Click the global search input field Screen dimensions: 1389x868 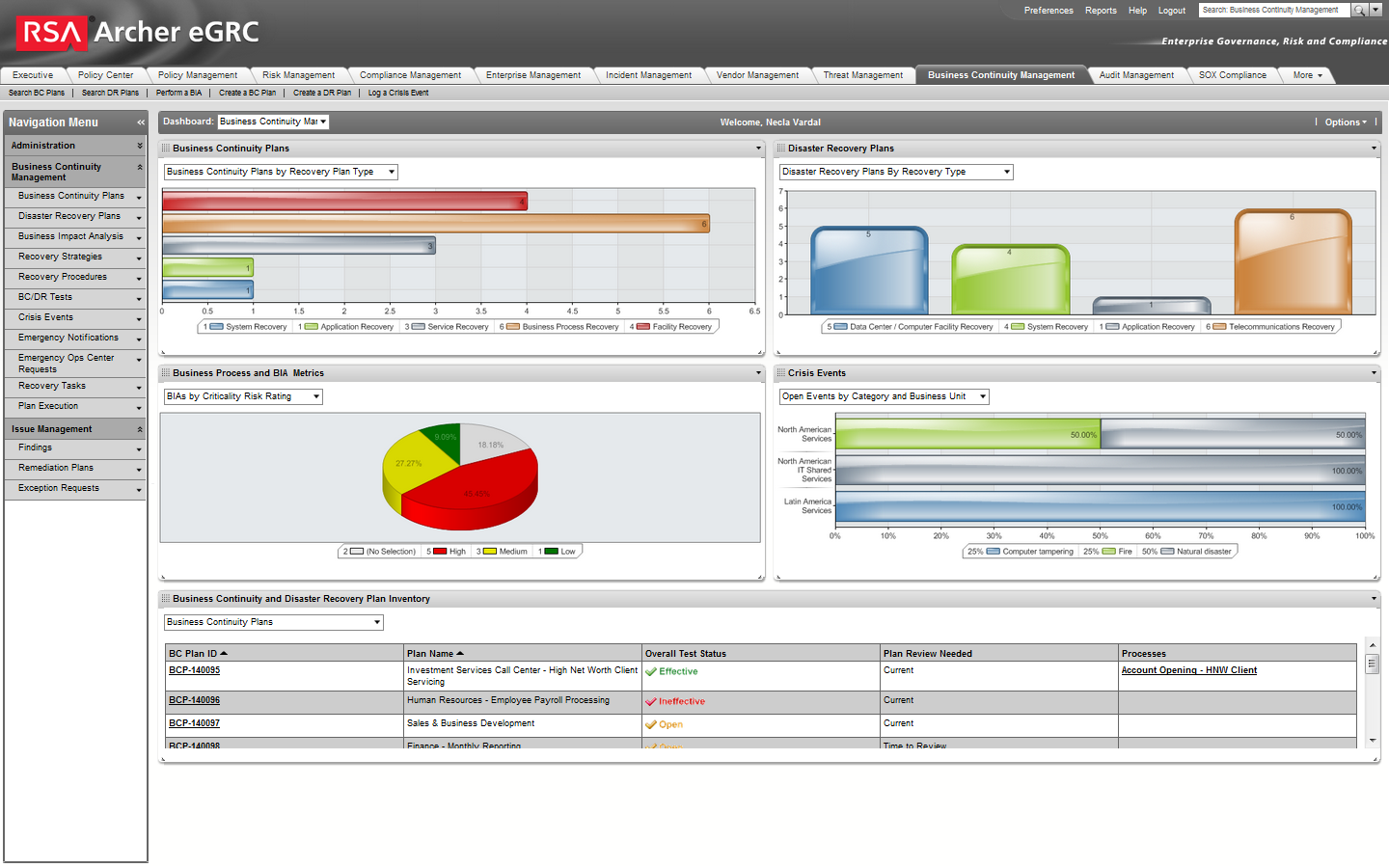pos(1274,10)
